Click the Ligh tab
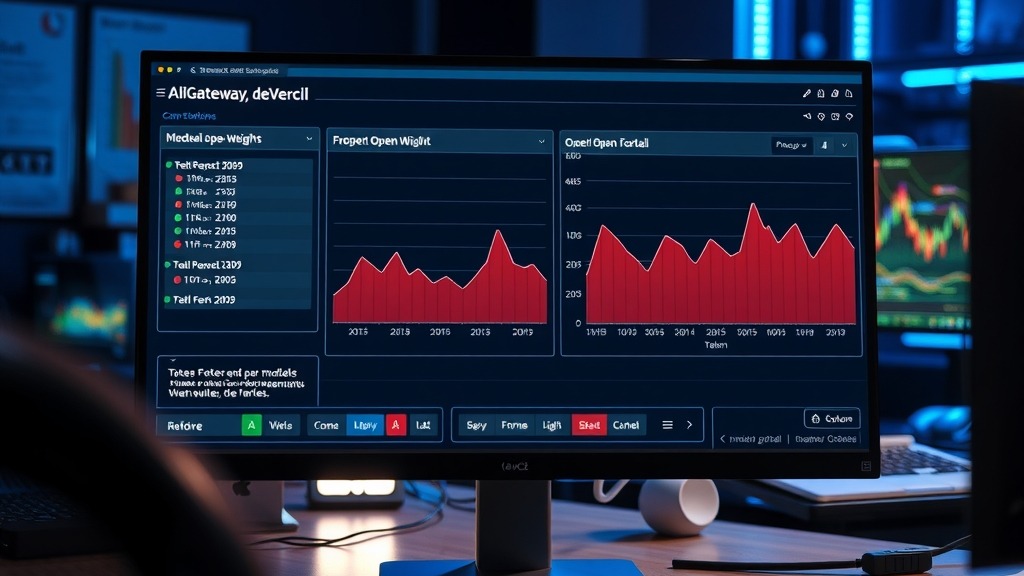The height and width of the screenshot is (576, 1024). point(552,425)
